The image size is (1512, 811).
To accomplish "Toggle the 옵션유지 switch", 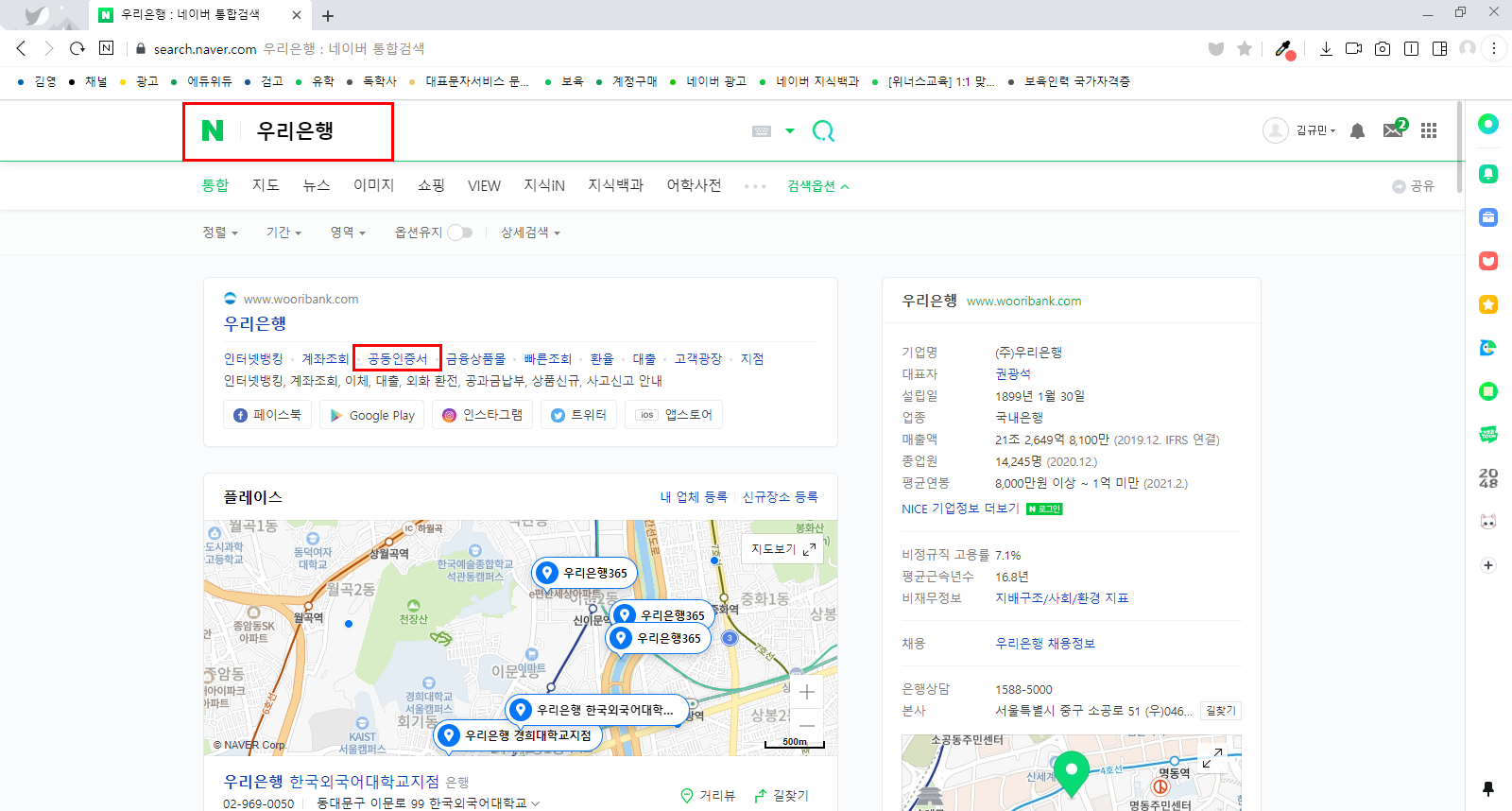I will coord(460,233).
